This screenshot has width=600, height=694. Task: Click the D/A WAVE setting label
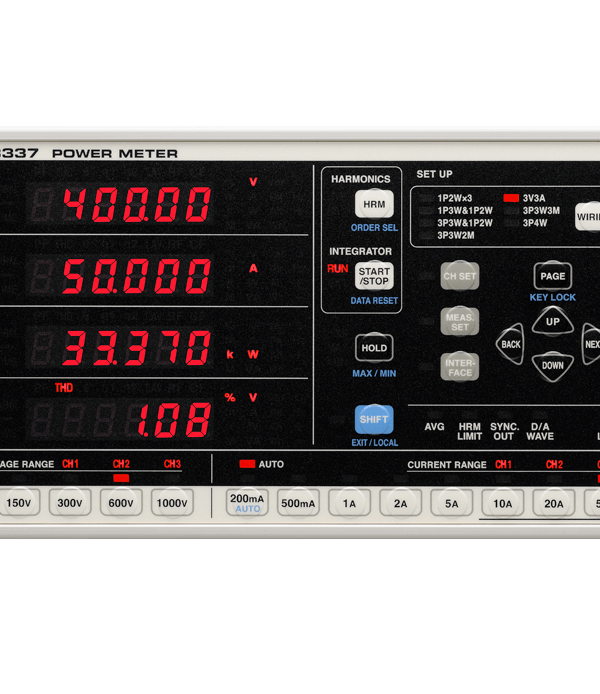[540, 432]
